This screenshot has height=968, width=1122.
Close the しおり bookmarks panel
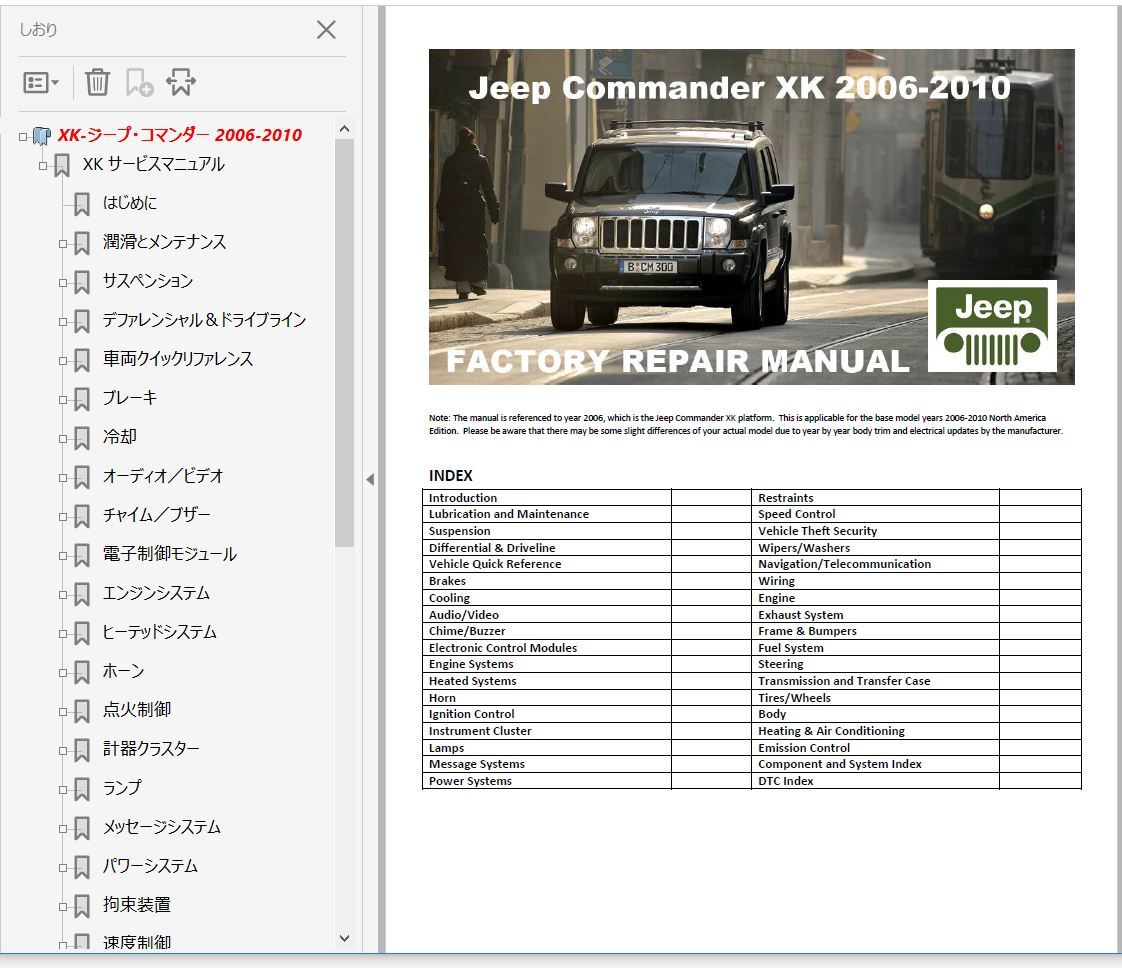(326, 29)
